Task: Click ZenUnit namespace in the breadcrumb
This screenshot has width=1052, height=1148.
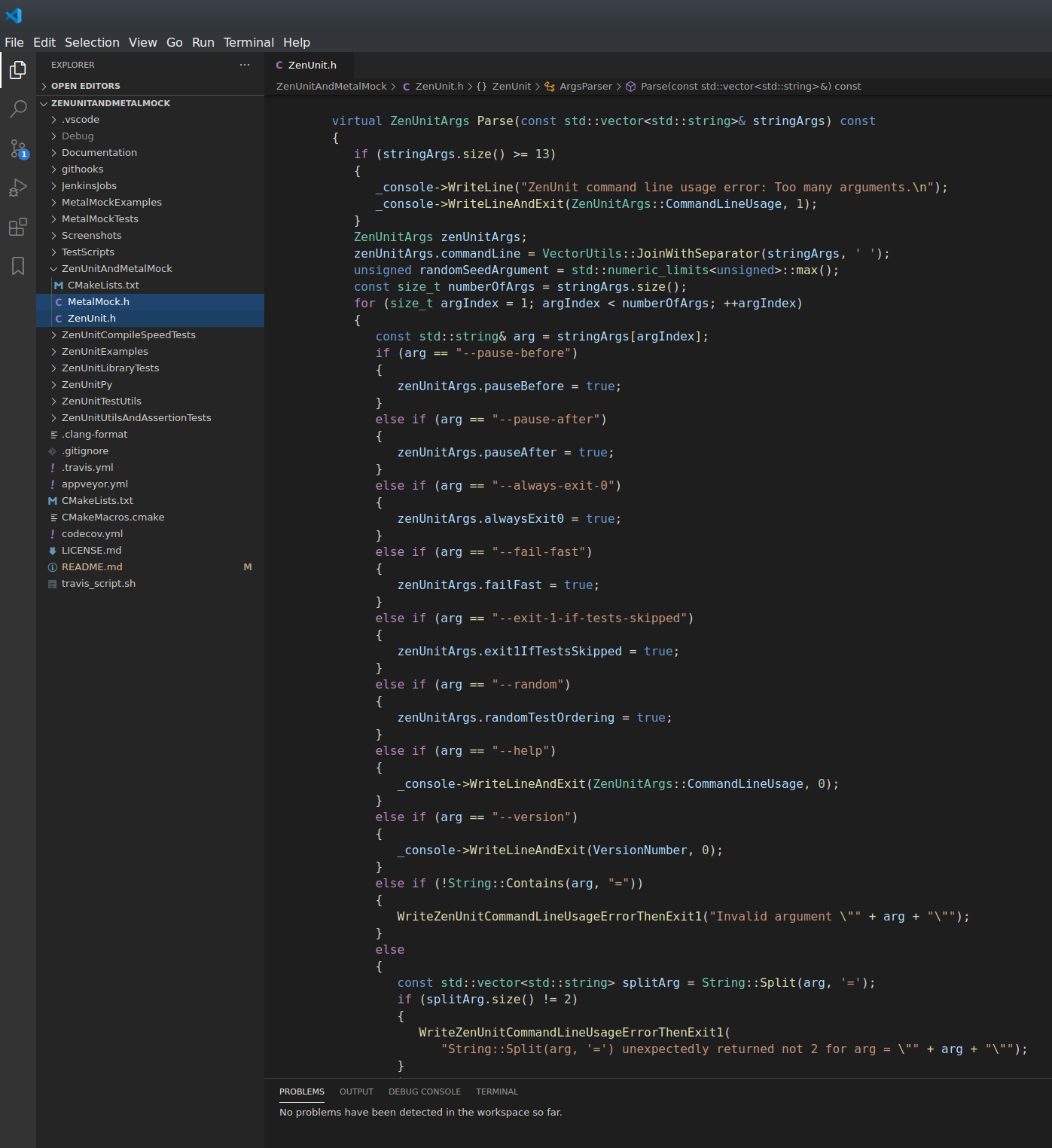Action: point(512,87)
